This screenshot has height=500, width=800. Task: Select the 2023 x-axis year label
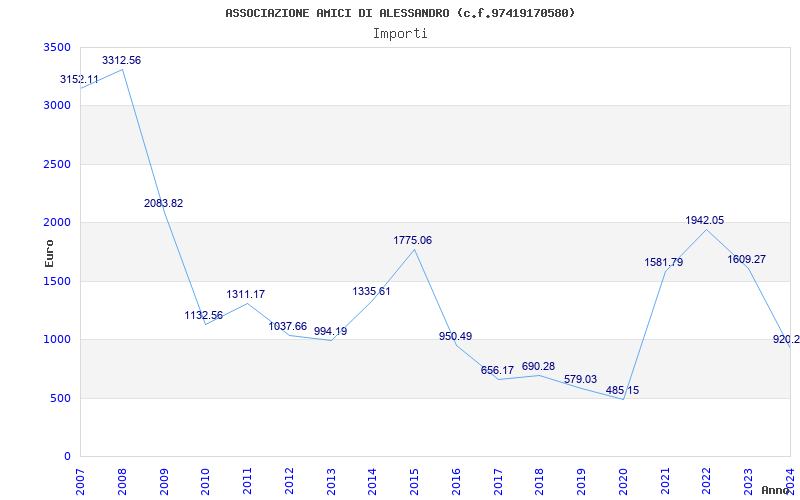tap(748, 482)
